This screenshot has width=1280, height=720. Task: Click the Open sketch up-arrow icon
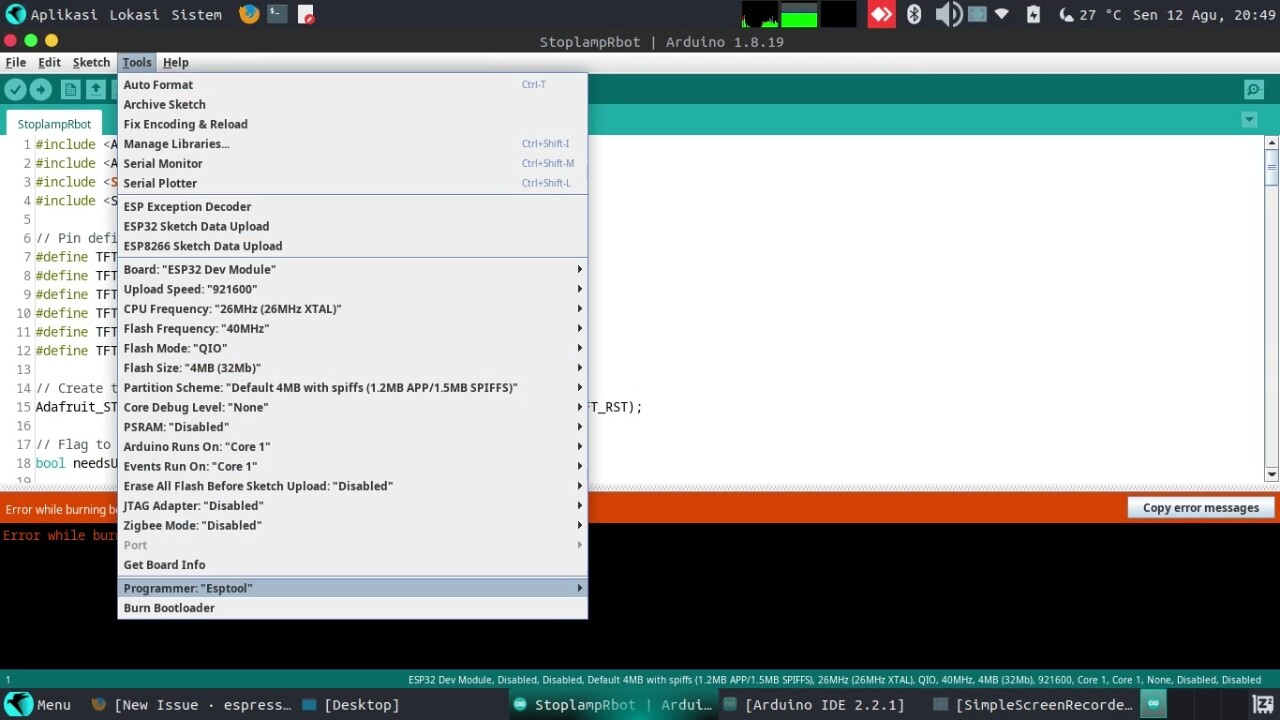point(96,90)
